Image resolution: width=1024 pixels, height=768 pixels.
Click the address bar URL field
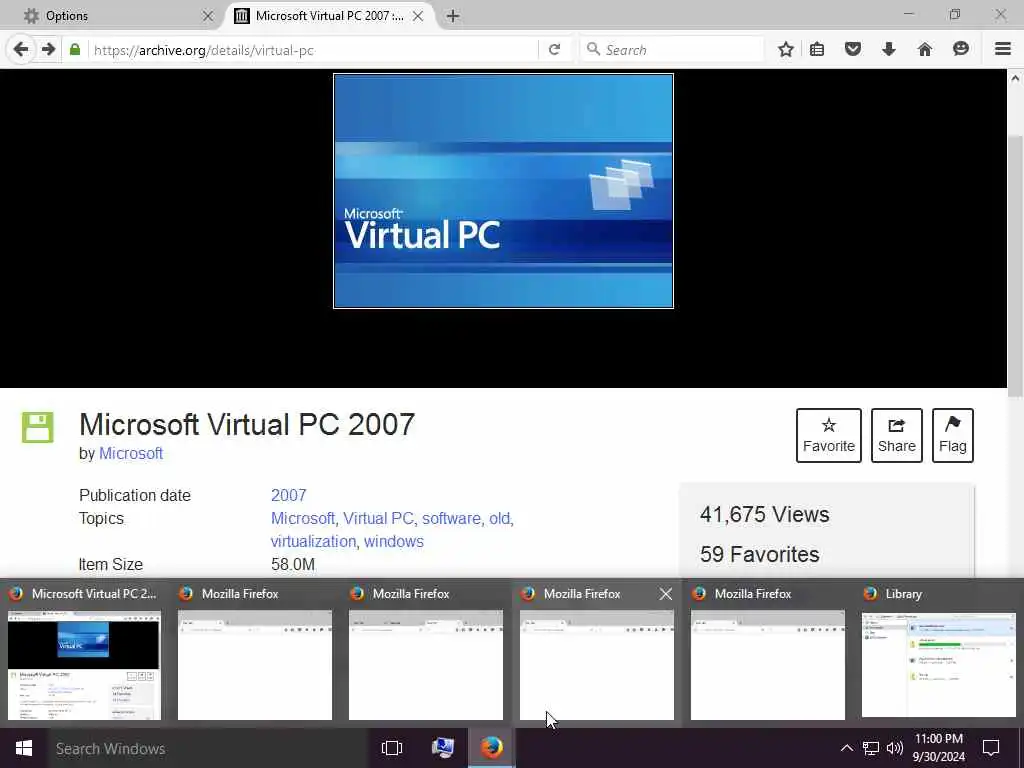point(313,50)
